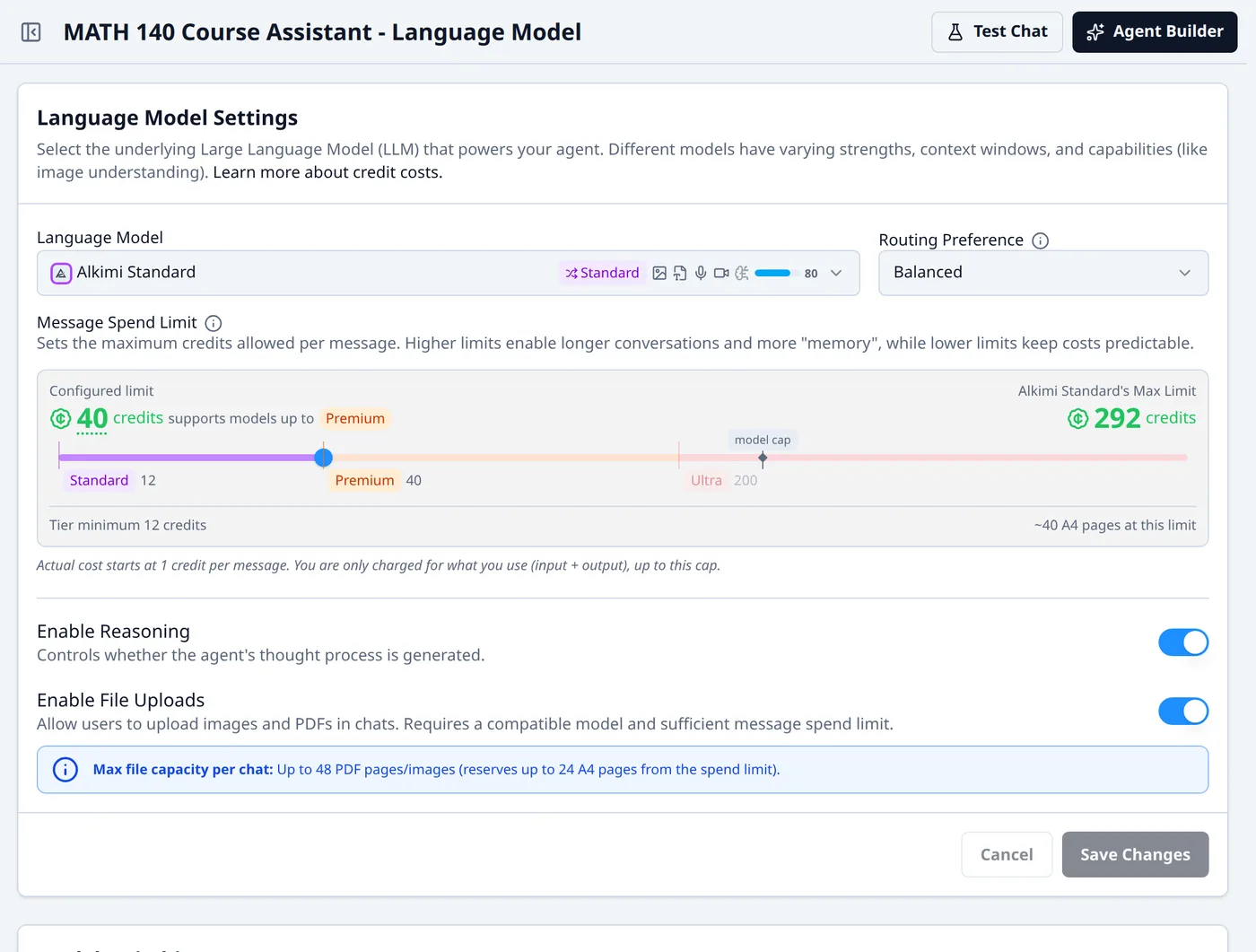
Task: Click the shuffle Standard tier badge
Action: [x=602, y=273]
